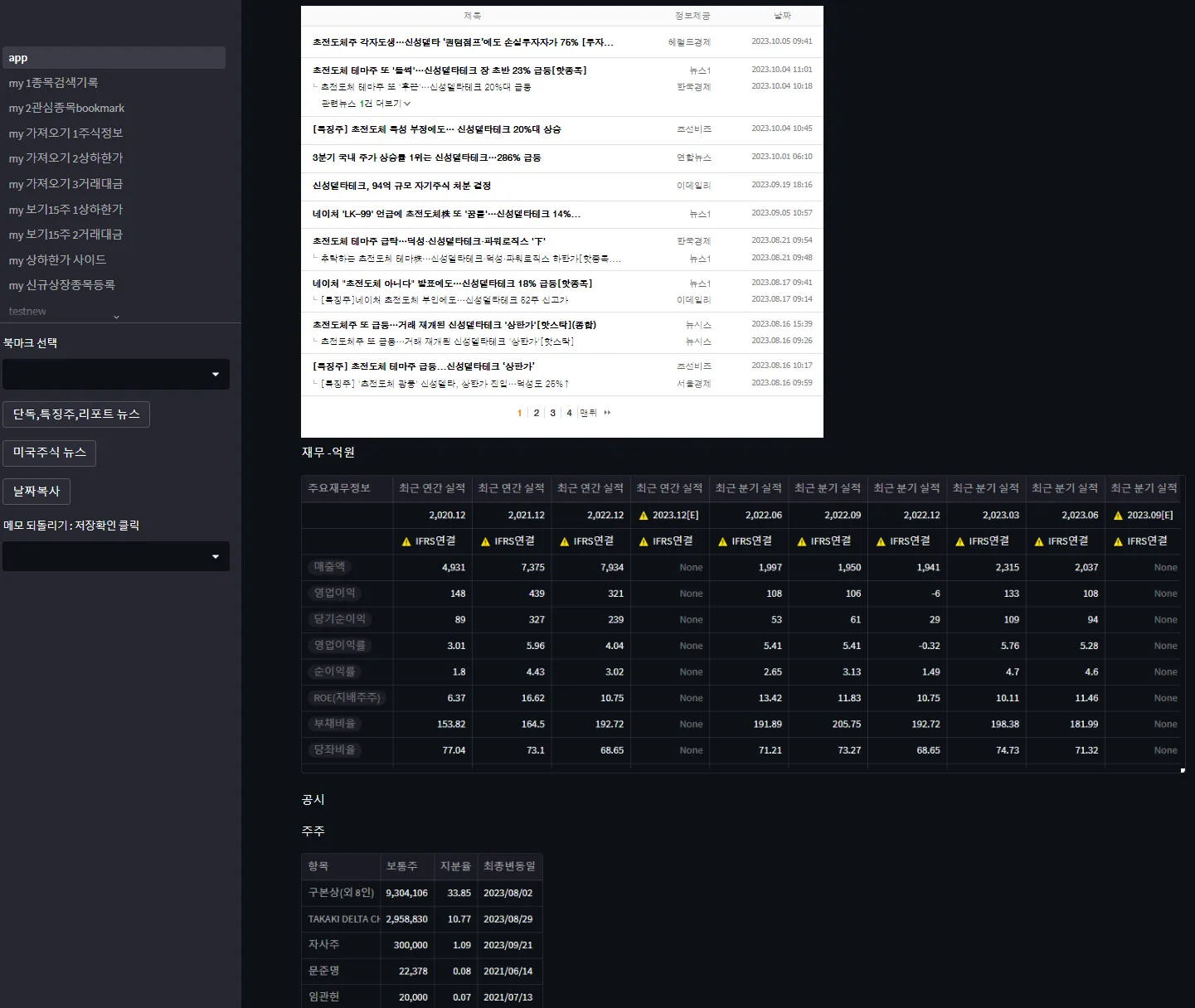Open my 상하한가 사이드 page
The height and width of the screenshot is (1008, 1195).
pos(57,260)
